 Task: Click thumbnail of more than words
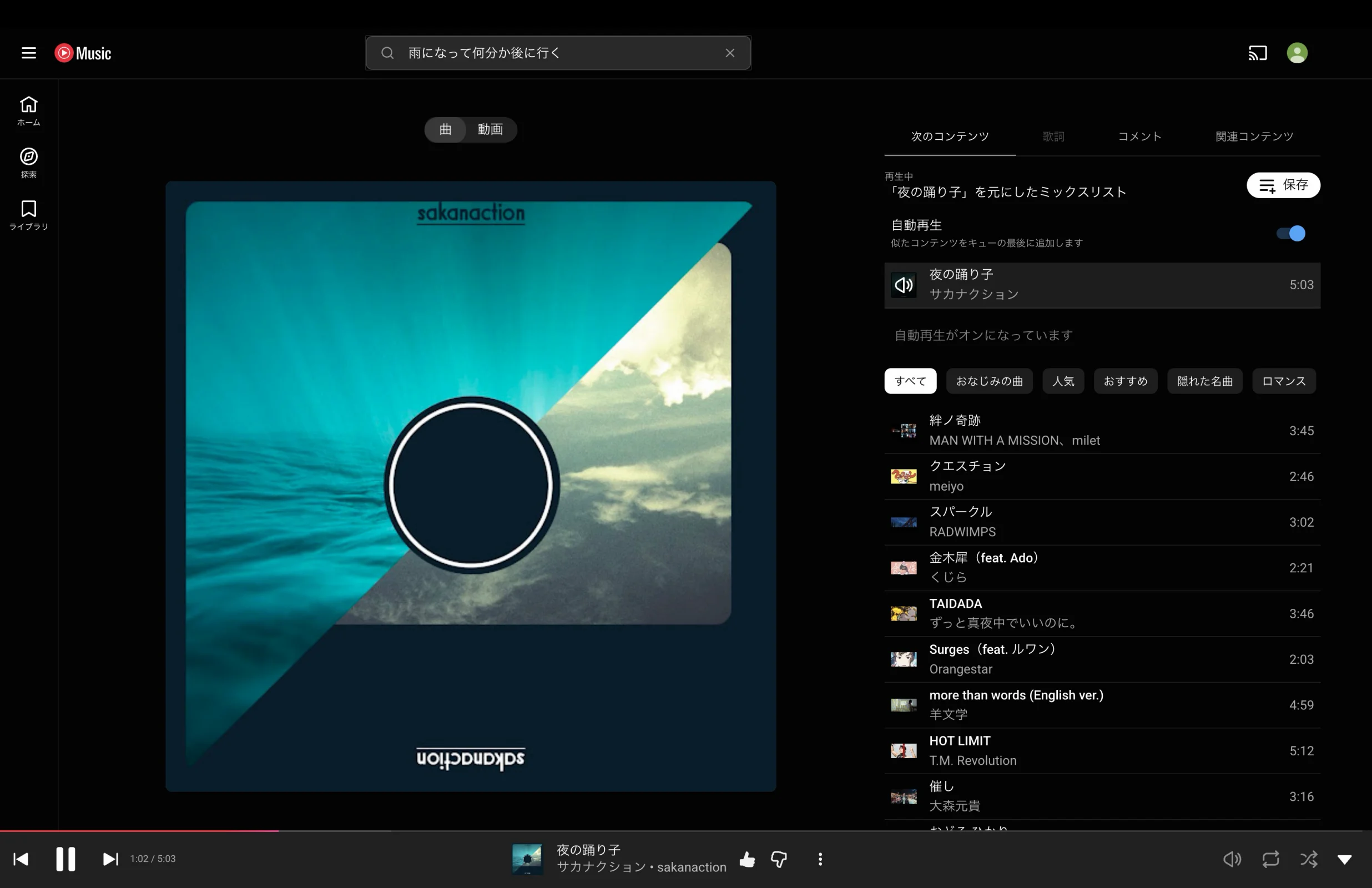point(904,705)
